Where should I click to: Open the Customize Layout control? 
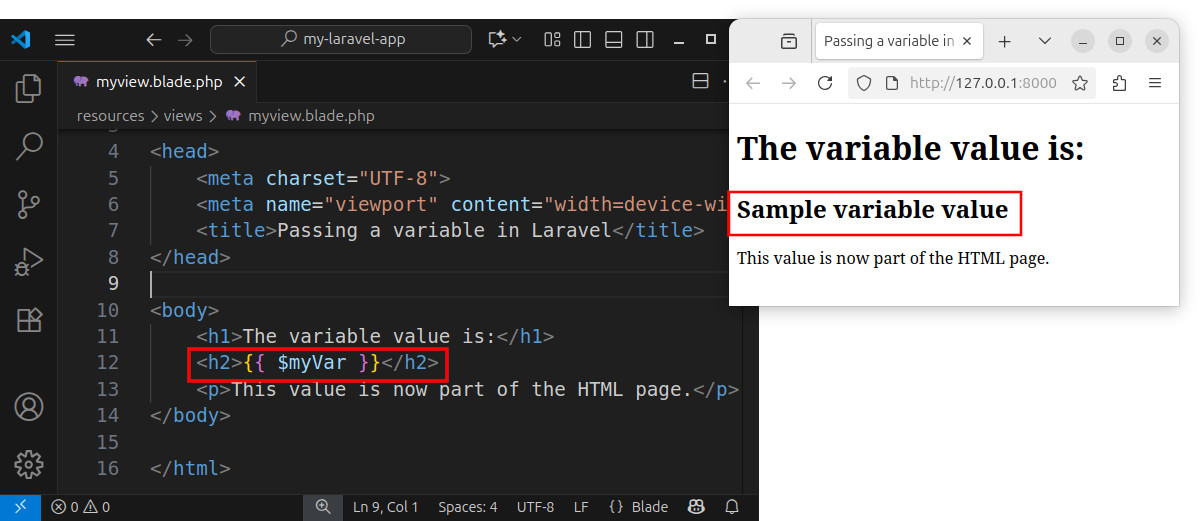pos(552,40)
